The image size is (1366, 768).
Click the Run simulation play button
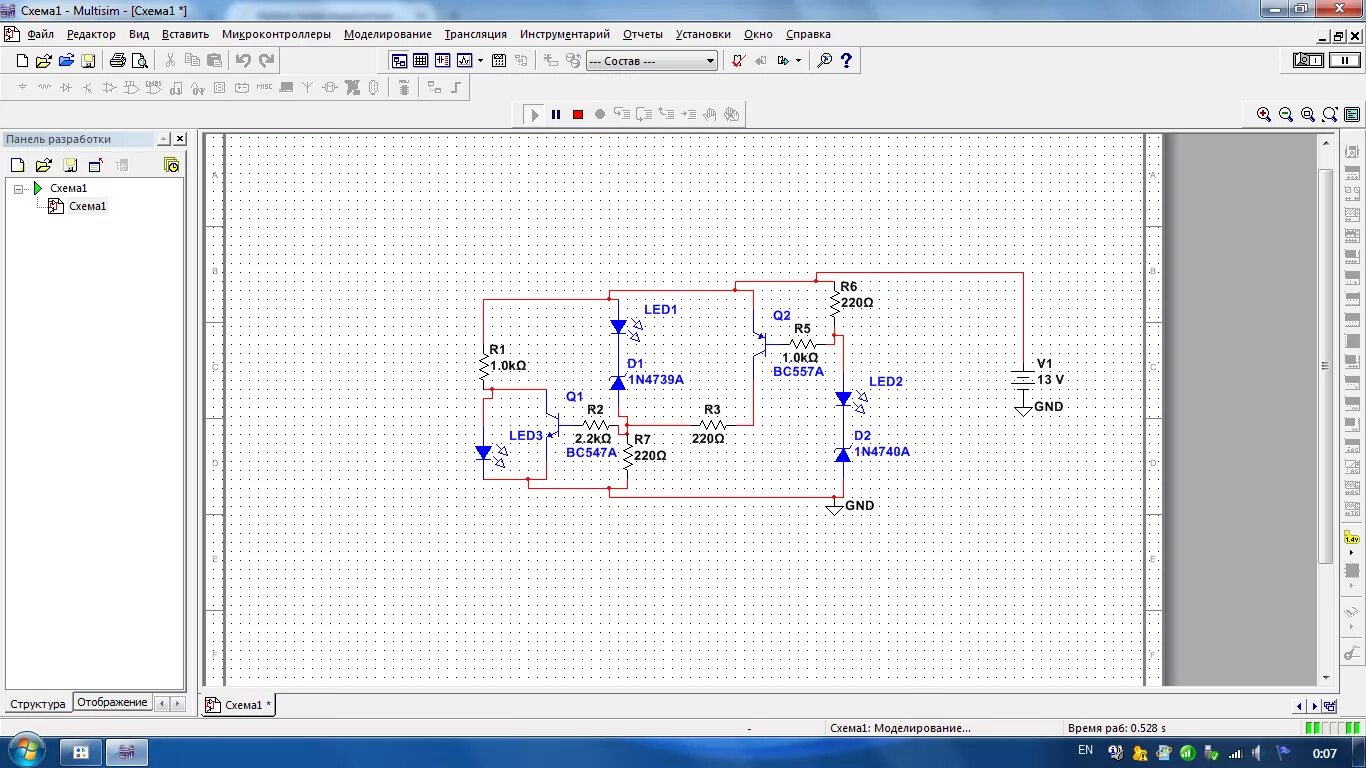coord(534,114)
